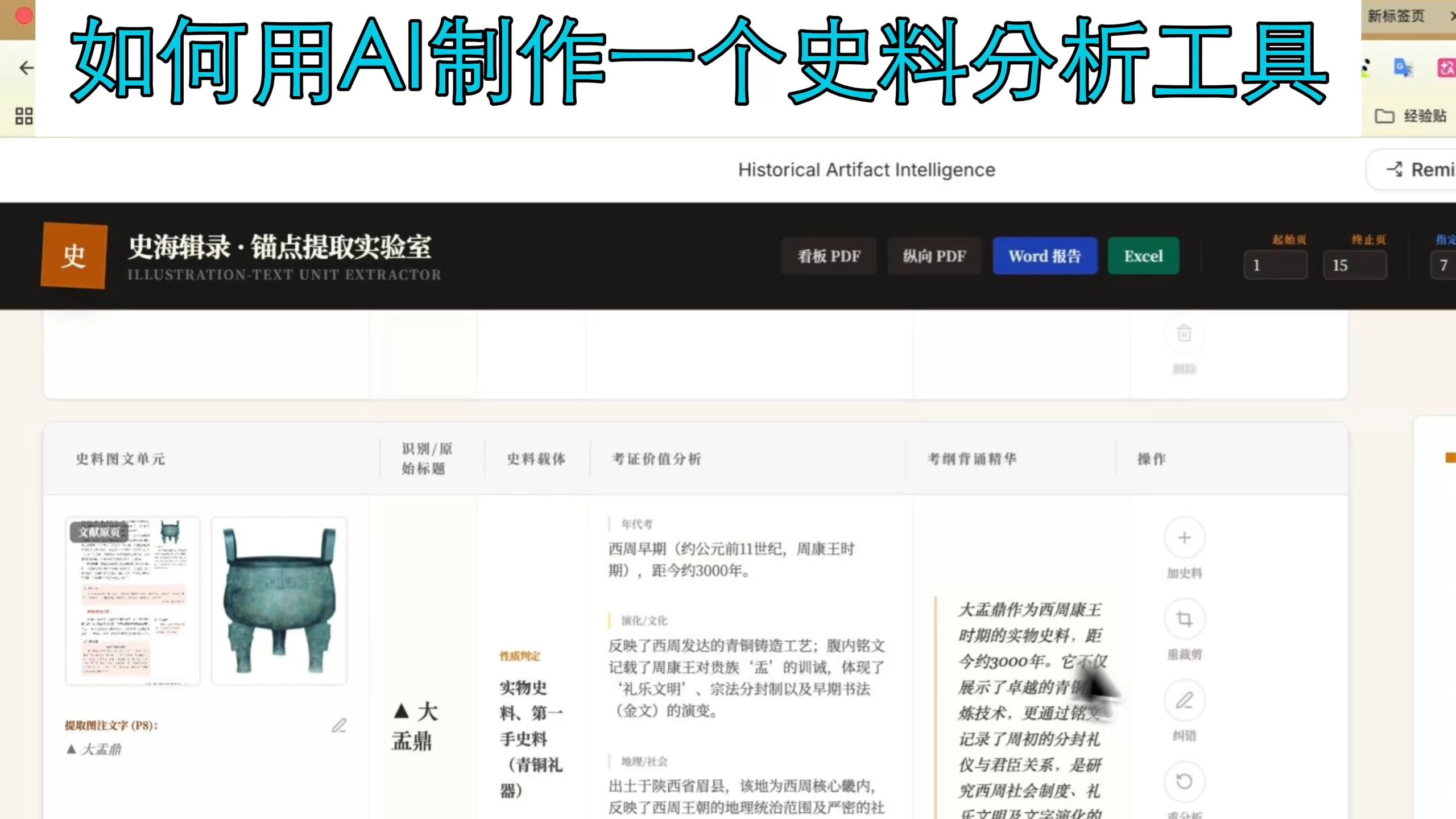This screenshot has width=1456, height=819.
Task: Edit the extracted caption via pencil icon
Action: click(x=339, y=726)
